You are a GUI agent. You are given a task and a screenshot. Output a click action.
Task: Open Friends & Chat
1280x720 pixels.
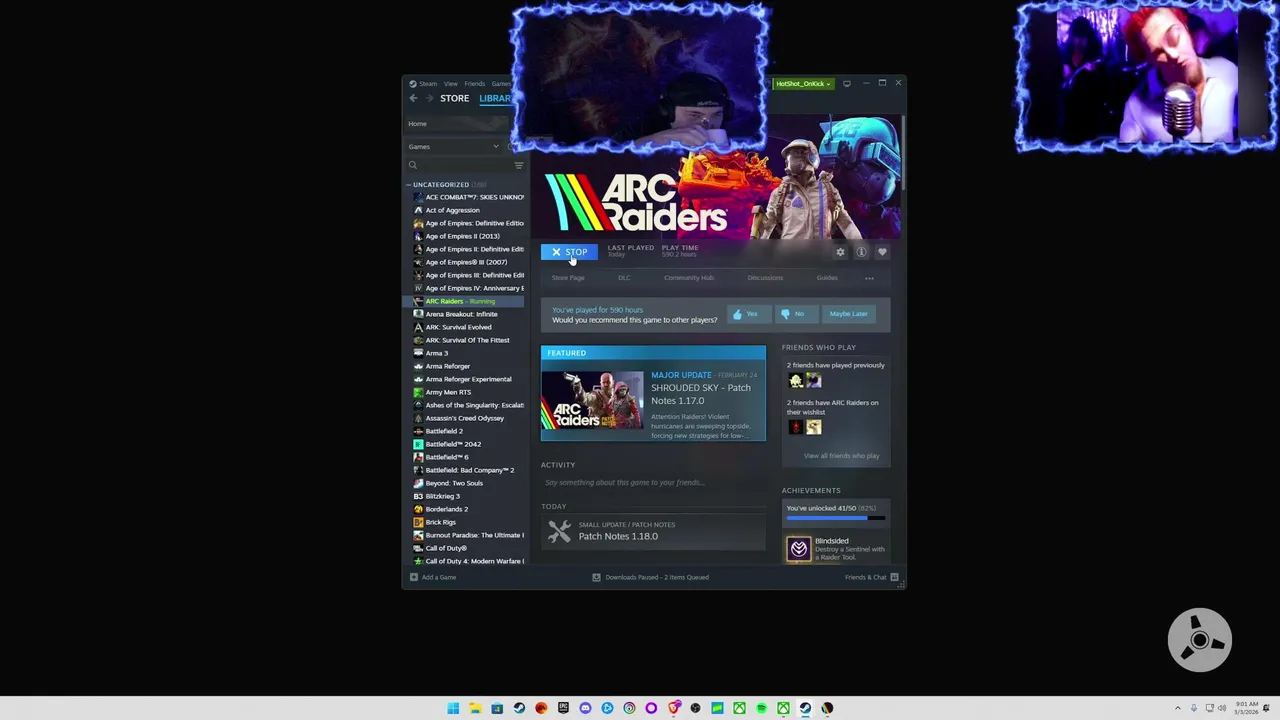(x=871, y=577)
